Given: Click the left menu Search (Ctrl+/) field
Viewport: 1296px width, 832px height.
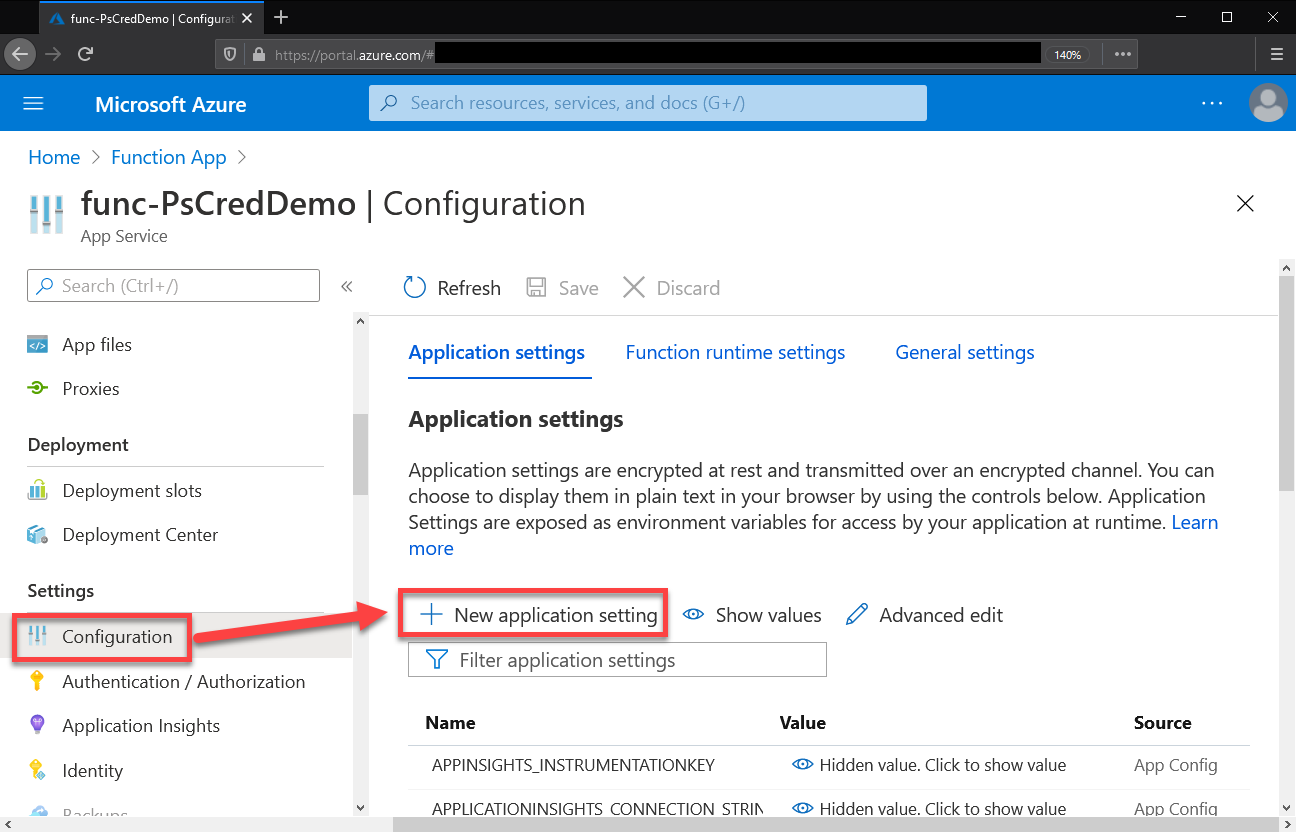Looking at the screenshot, I should click(174, 286).
